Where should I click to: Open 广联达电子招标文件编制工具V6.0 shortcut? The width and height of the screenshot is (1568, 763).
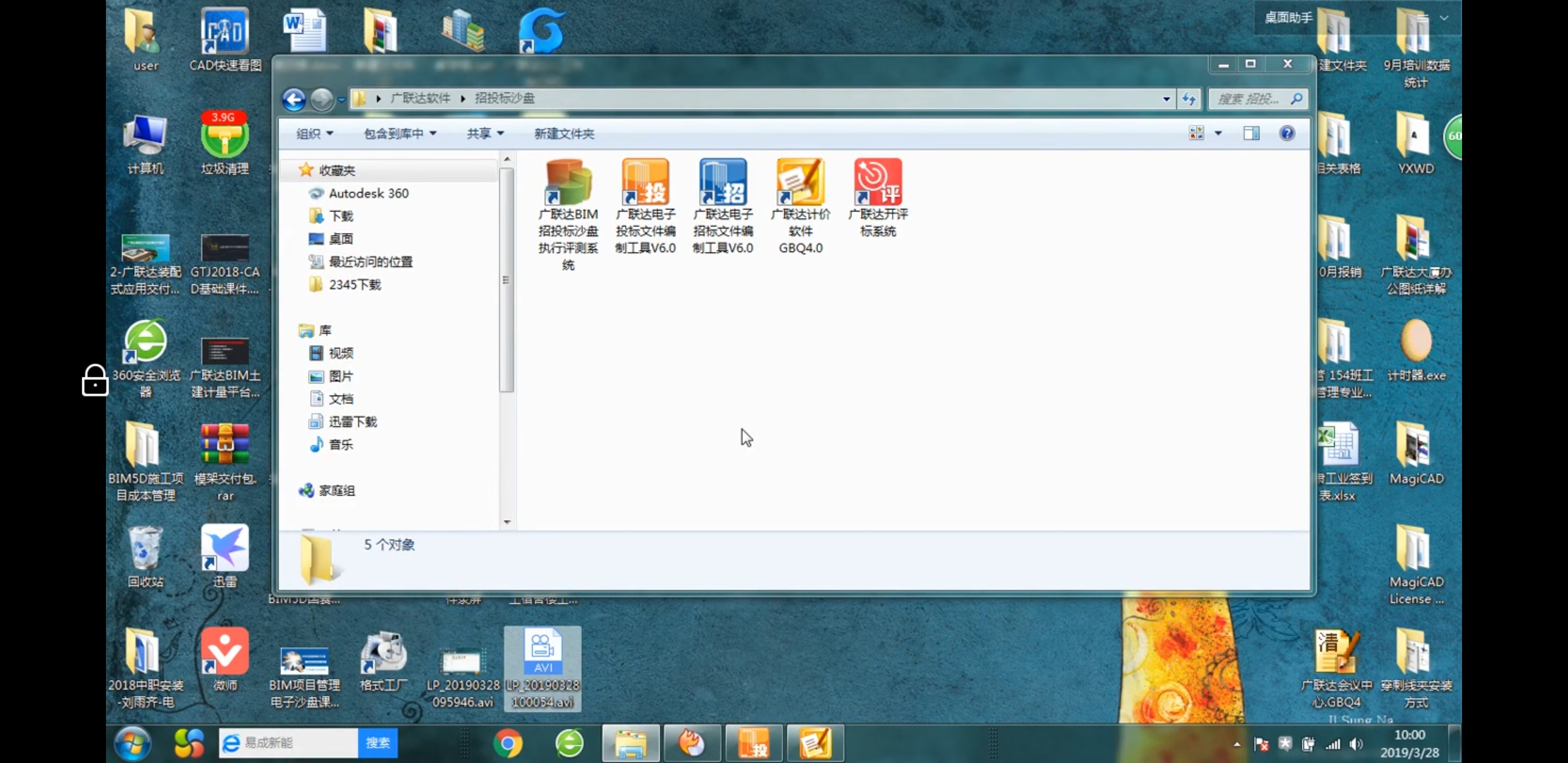723,206
